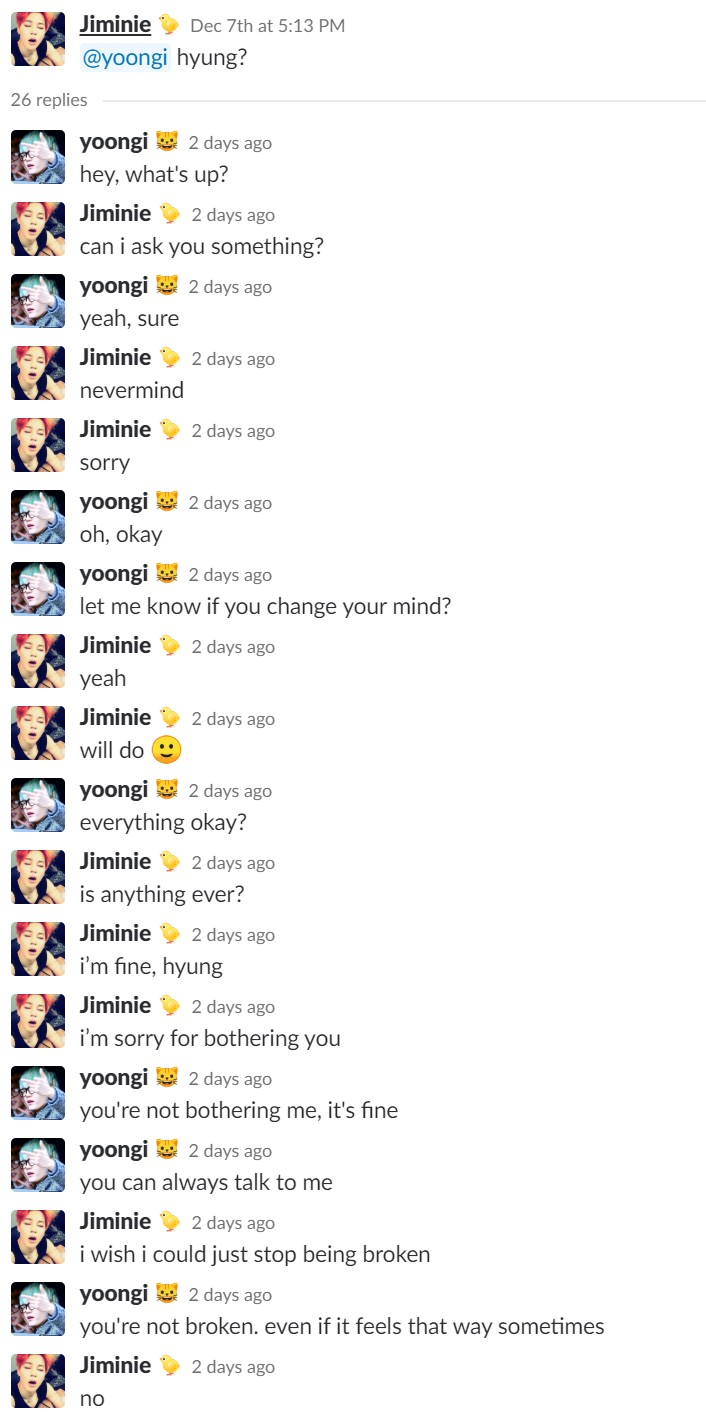Click yoongi's name above "oh, okay"
706x1418 pixels.
[114, 502]
